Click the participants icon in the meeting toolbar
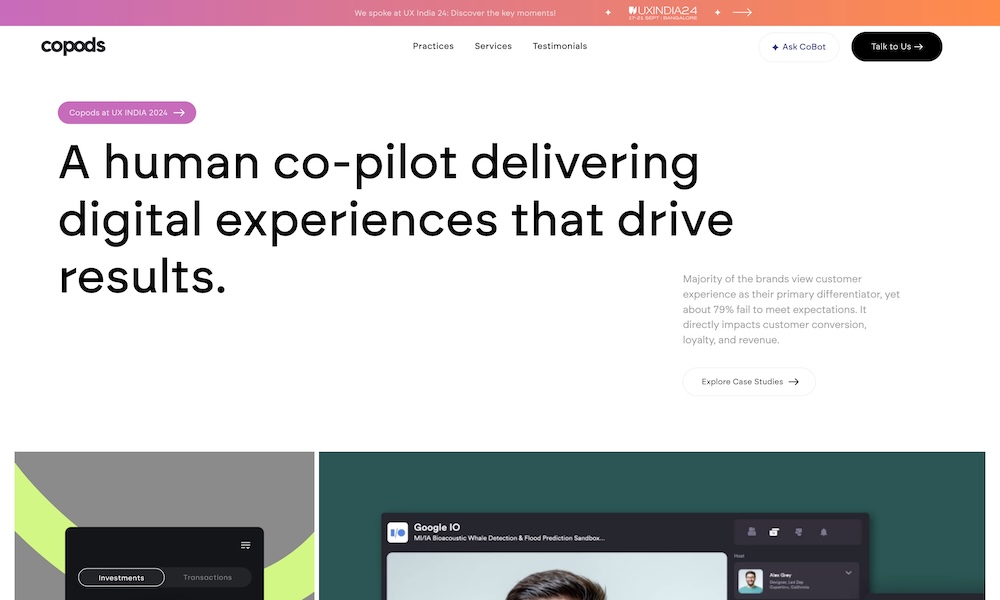 point(752,532)
